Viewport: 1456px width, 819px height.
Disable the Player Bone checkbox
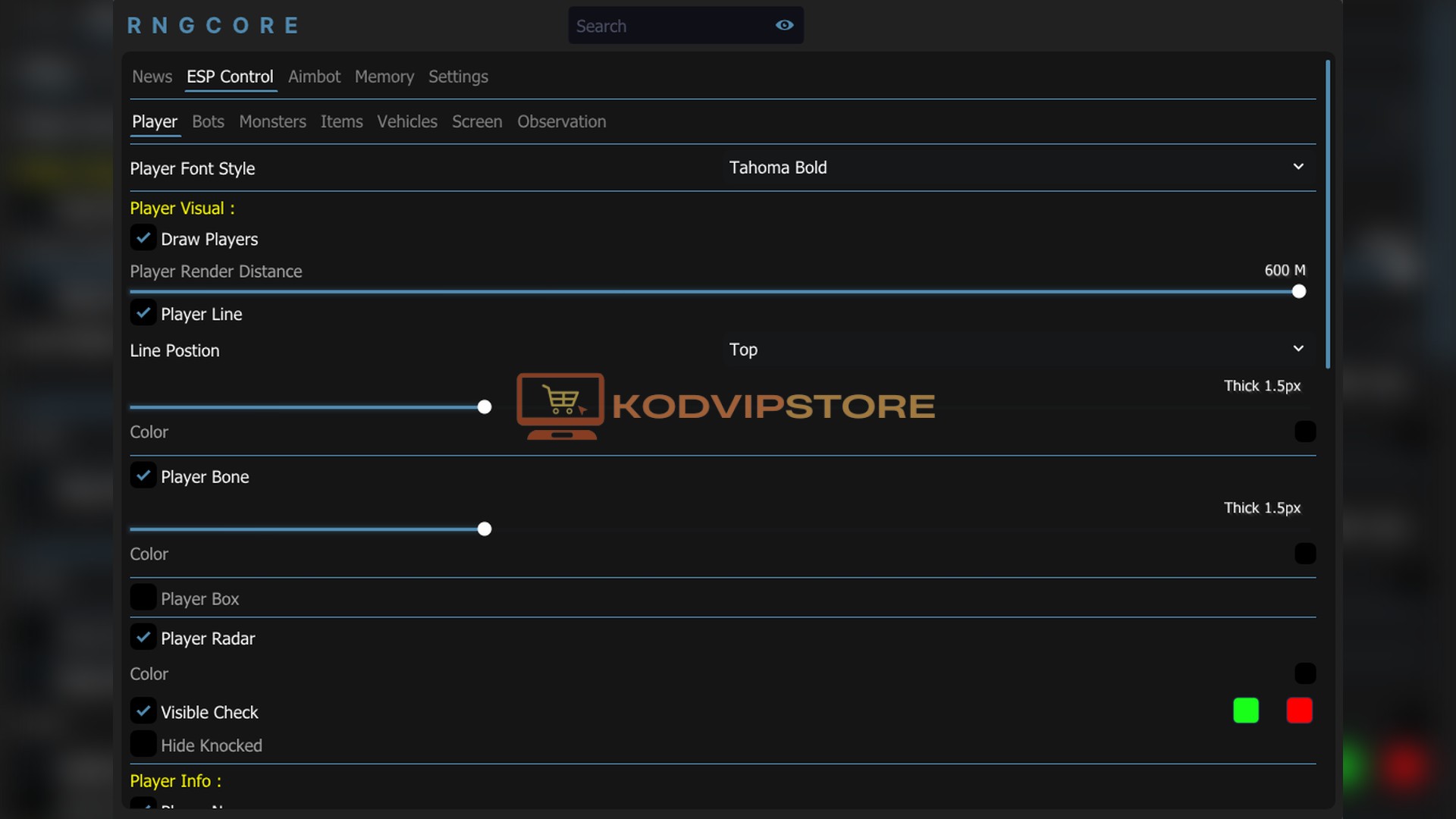coord(143,476)
